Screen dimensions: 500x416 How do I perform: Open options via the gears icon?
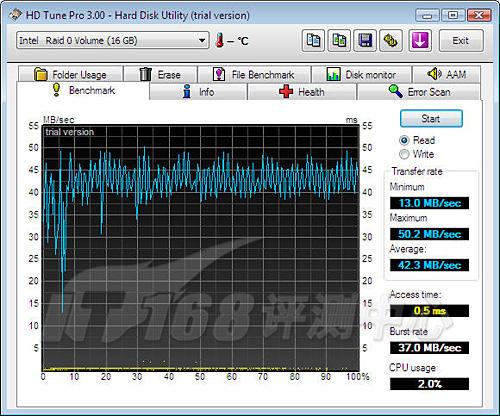point(391,41)
